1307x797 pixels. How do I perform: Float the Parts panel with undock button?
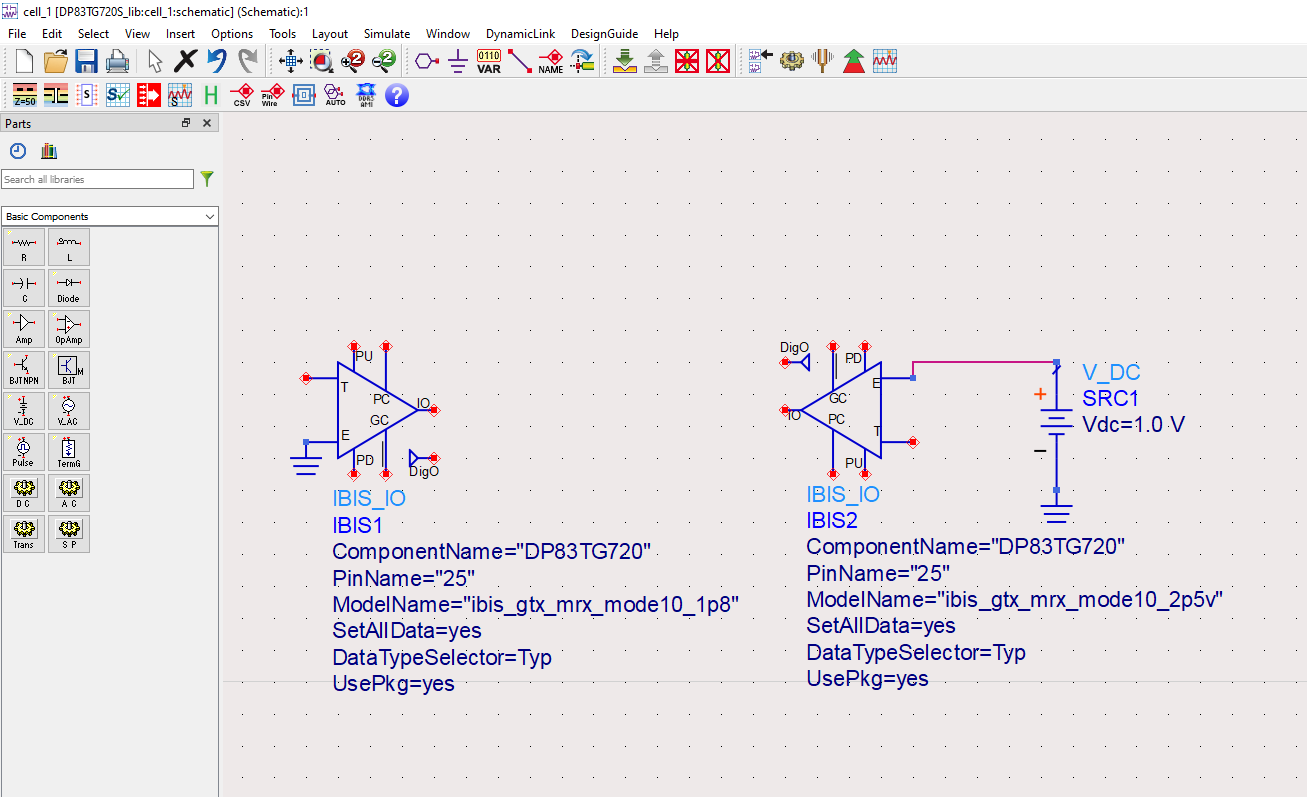pyautogui.click(x=186, y=123)
